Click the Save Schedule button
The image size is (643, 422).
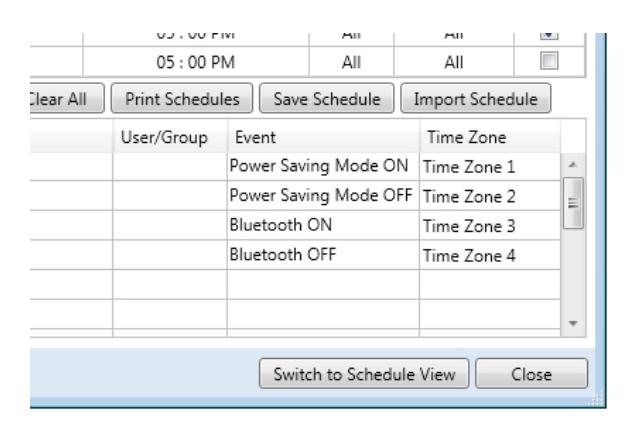tap(327, 98)
